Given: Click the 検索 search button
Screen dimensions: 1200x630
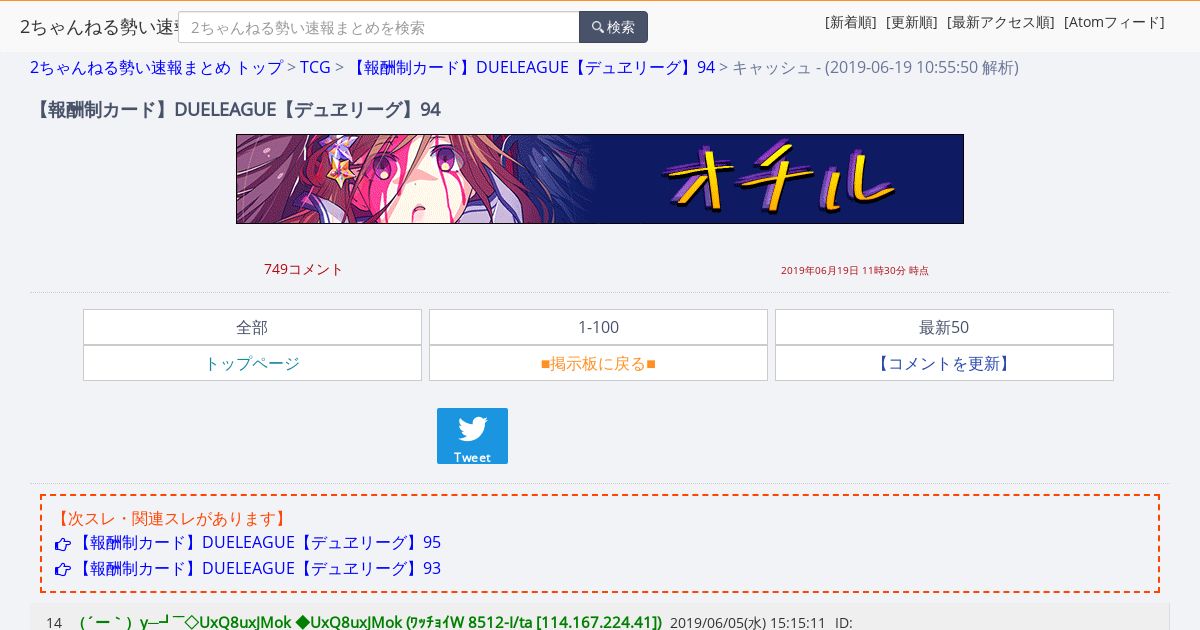Looking at the screenshot, I should 613,27.
